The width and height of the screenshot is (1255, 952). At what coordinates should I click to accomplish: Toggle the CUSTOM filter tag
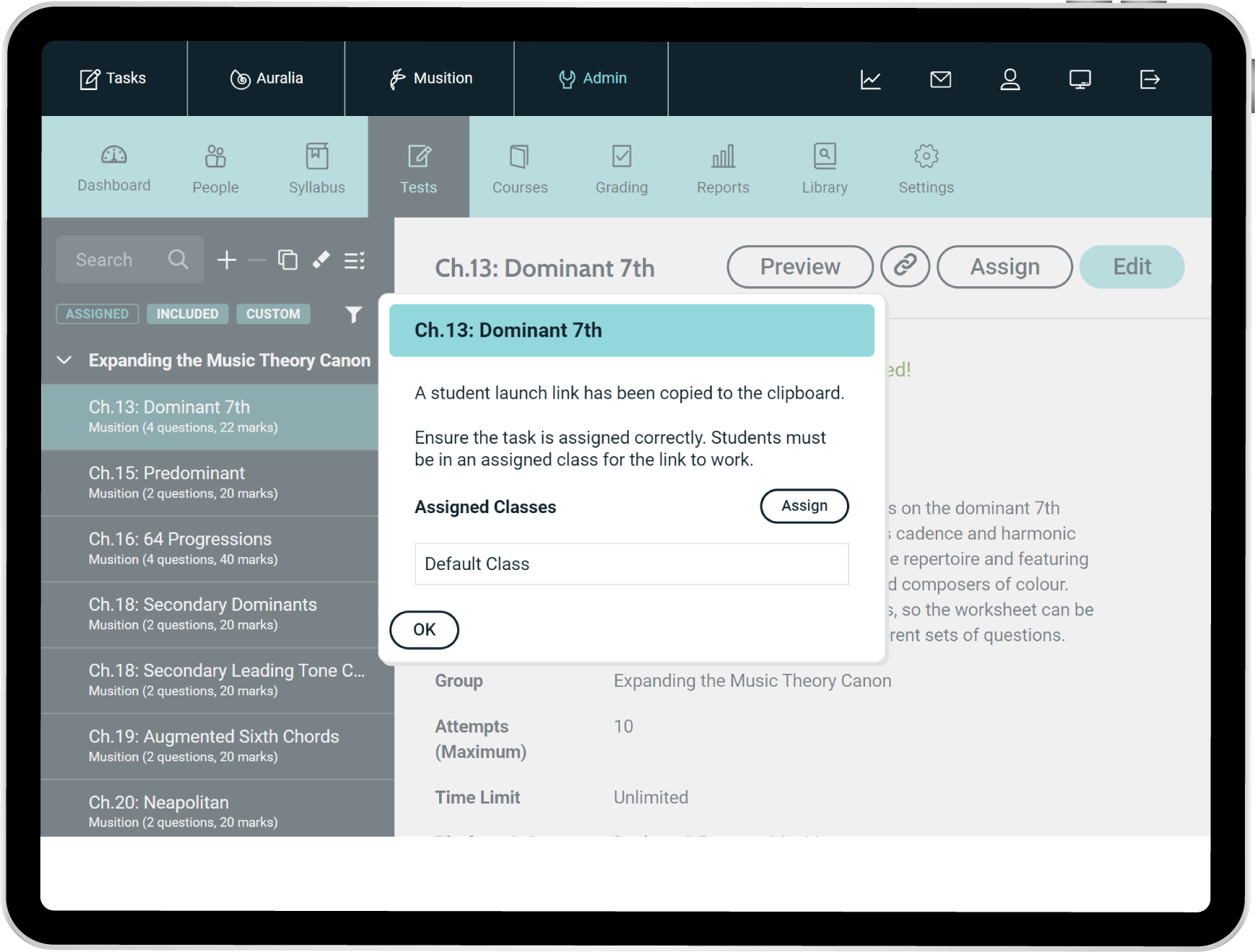pyautogui.click(x=272, y=314)
